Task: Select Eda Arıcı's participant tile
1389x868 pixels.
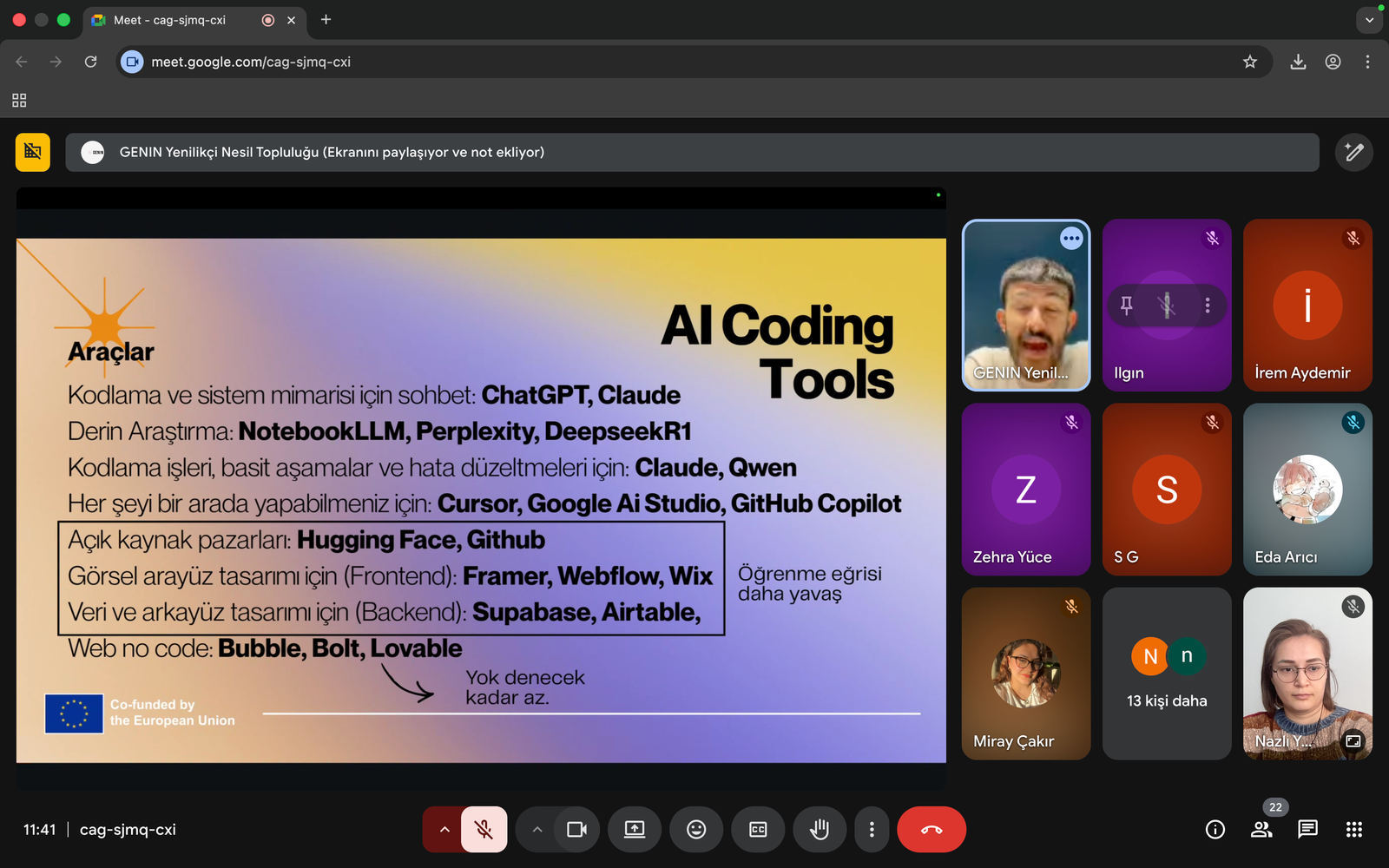Action: (x=1307, y=490)
